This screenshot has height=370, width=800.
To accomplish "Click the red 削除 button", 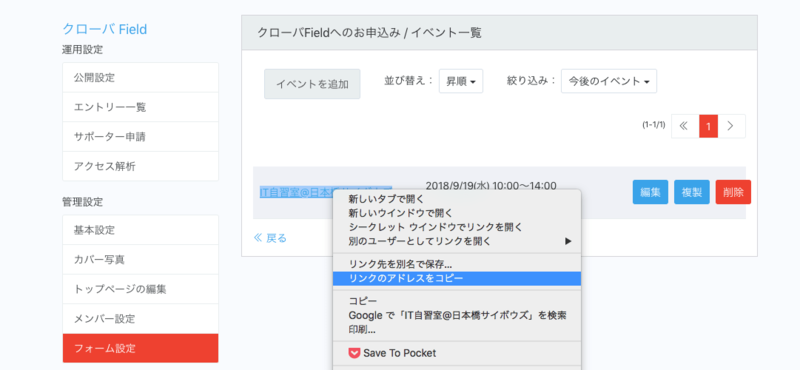I will [x=733, y=192].
